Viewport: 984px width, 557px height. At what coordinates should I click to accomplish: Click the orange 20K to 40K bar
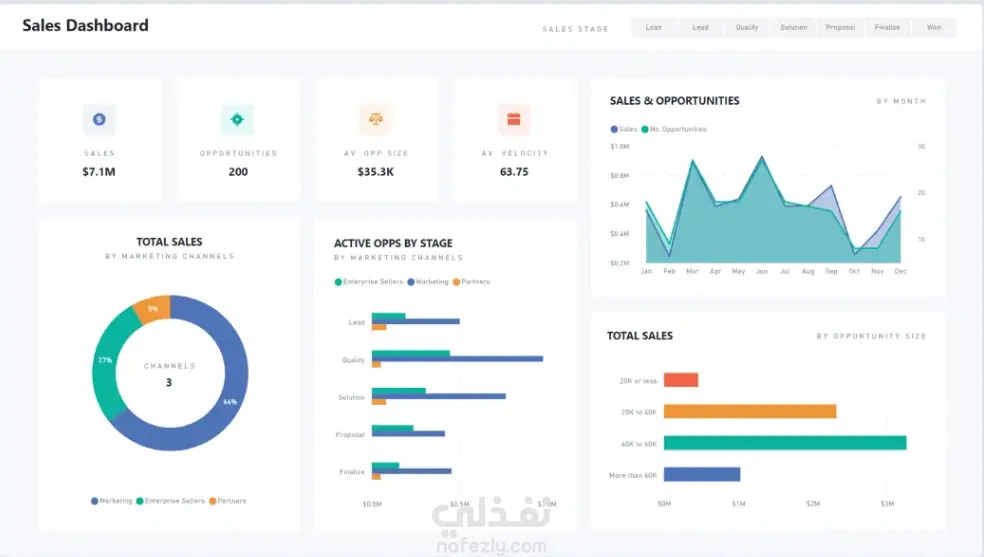(750, 411)
